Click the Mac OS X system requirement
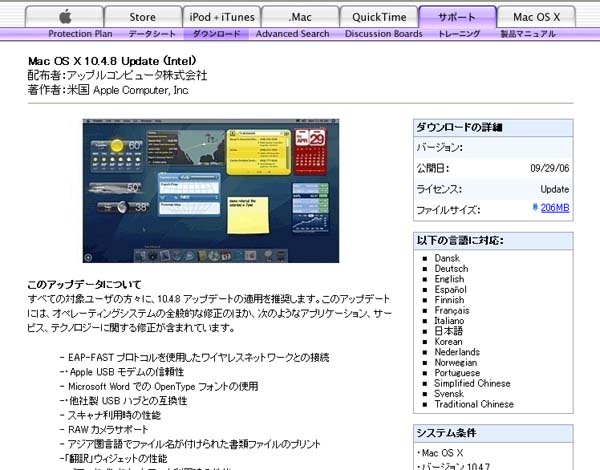 (x=440, y=453)
